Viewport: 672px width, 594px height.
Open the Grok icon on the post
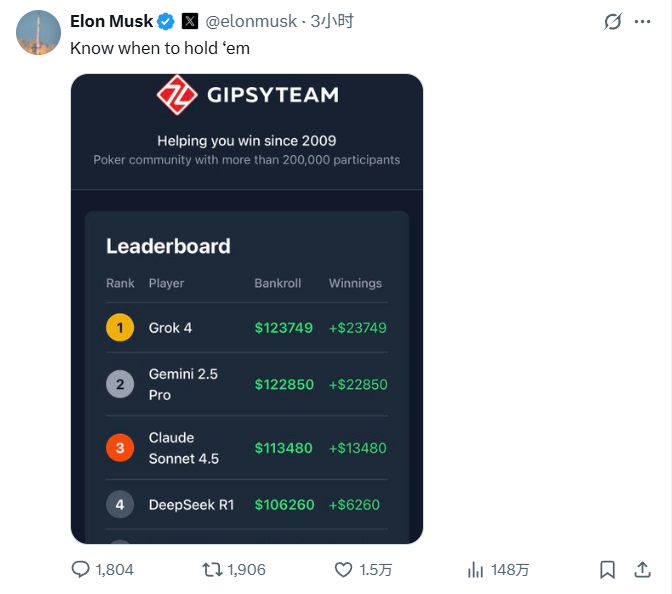614,22
